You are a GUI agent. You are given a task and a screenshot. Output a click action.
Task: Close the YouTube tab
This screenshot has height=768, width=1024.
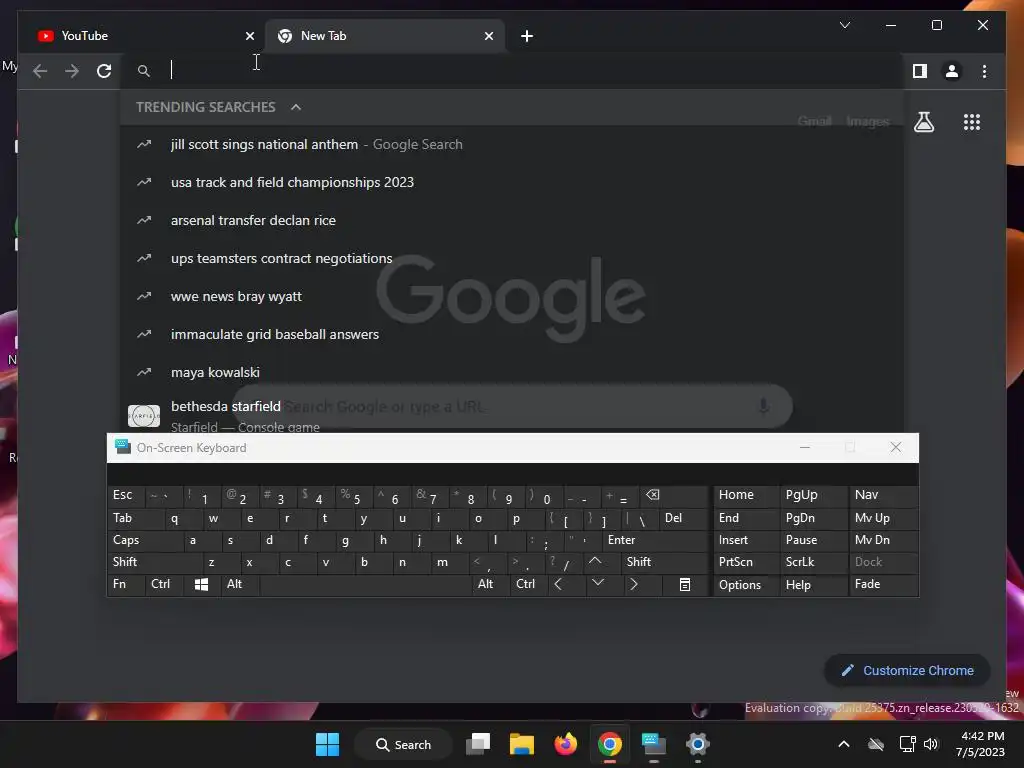(249, 36)
